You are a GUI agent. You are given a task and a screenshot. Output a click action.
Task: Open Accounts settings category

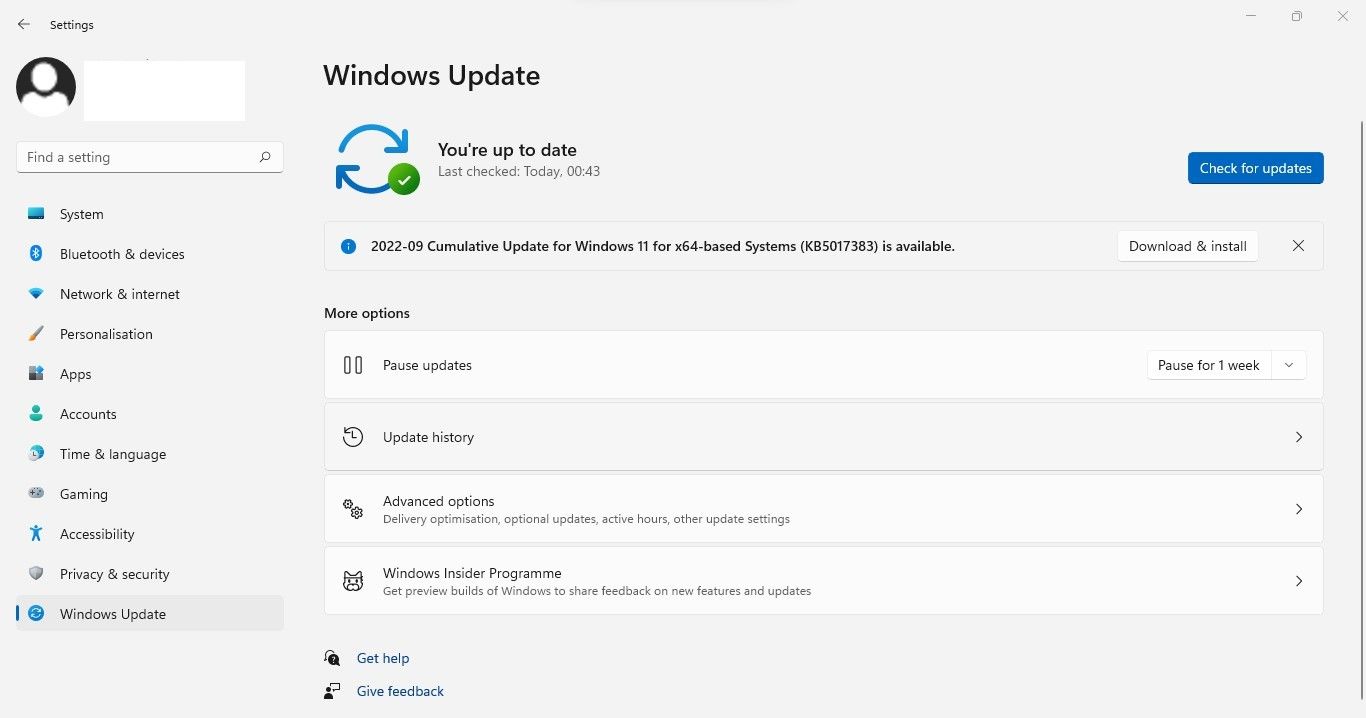pos(150,414)
